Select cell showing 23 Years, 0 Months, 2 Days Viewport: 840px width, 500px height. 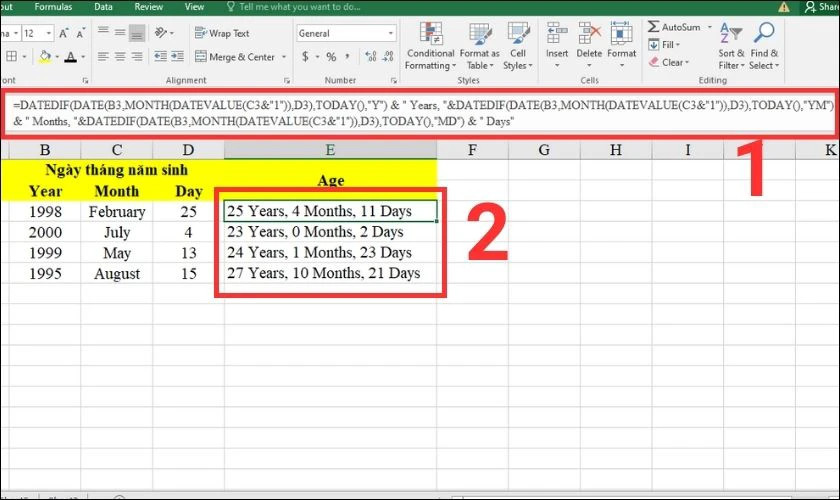(330, 232)
